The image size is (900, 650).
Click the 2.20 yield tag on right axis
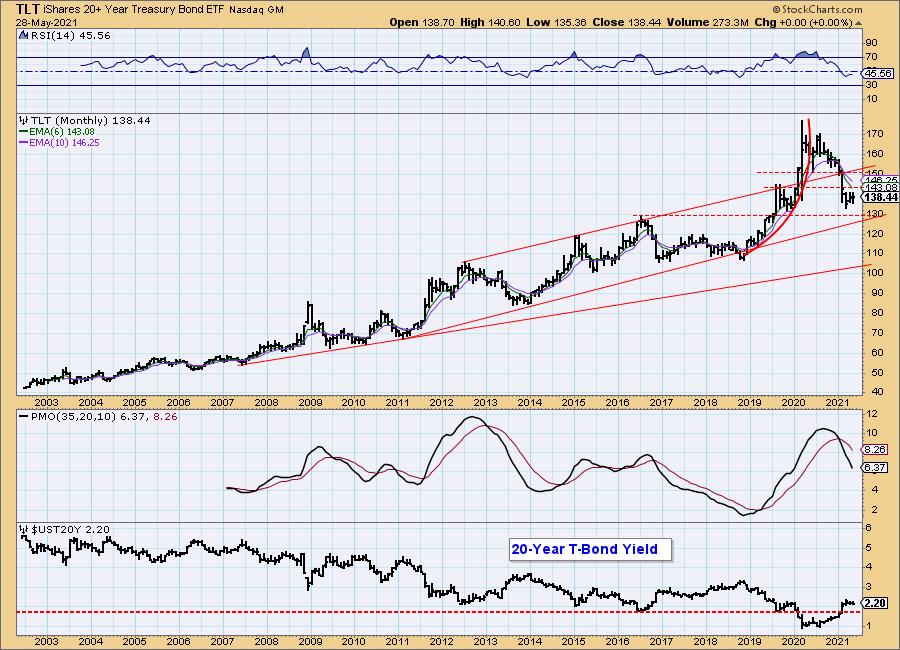(x=877, y=603)
